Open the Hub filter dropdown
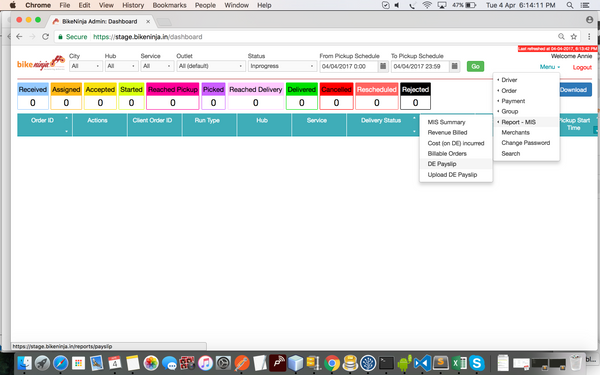The image size is (600, 375). click(x=121, y=66)
